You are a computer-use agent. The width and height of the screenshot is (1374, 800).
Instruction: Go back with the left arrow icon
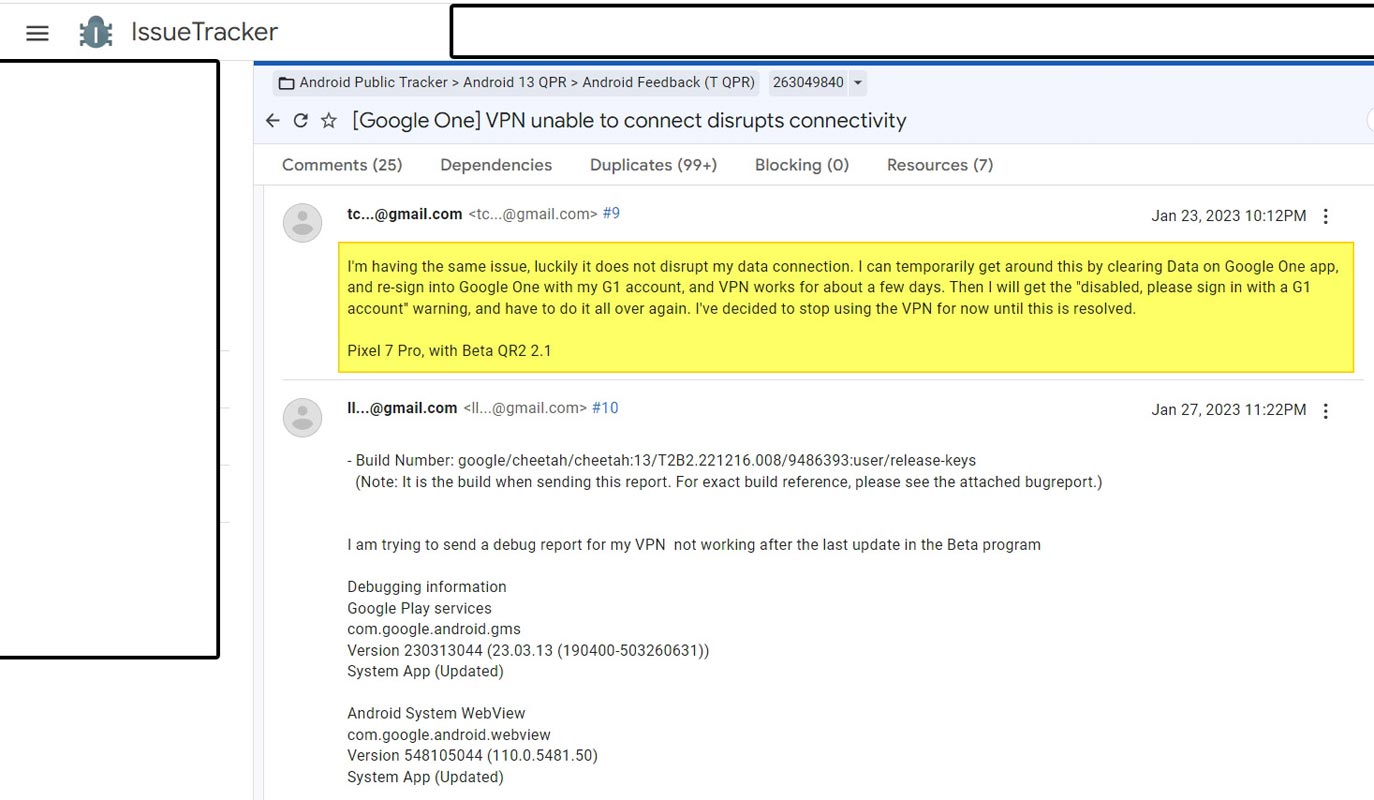pyautogui.click(x=272, y=120)
